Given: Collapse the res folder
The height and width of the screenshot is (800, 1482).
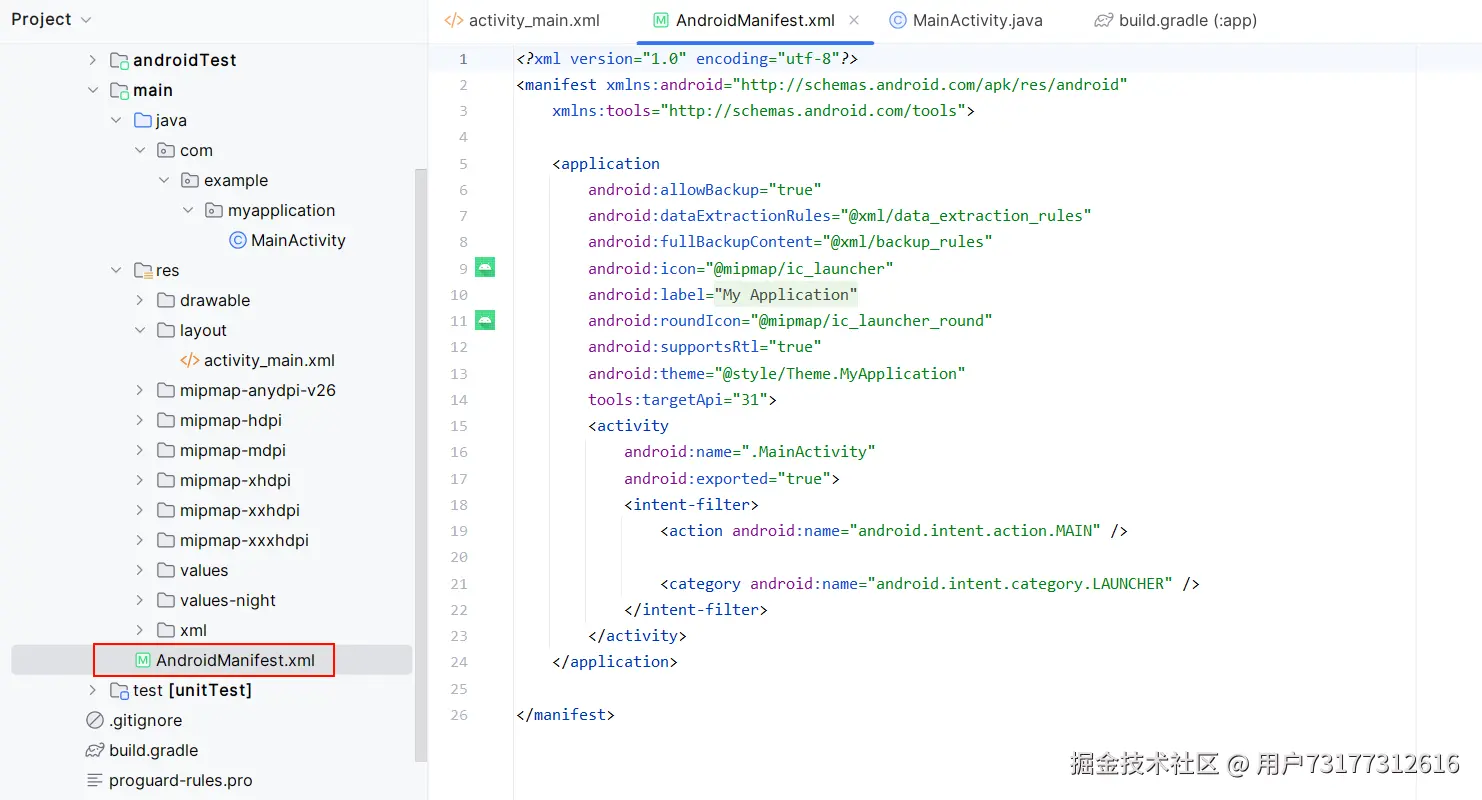Looking at the screenshot, I should [116, 270].
